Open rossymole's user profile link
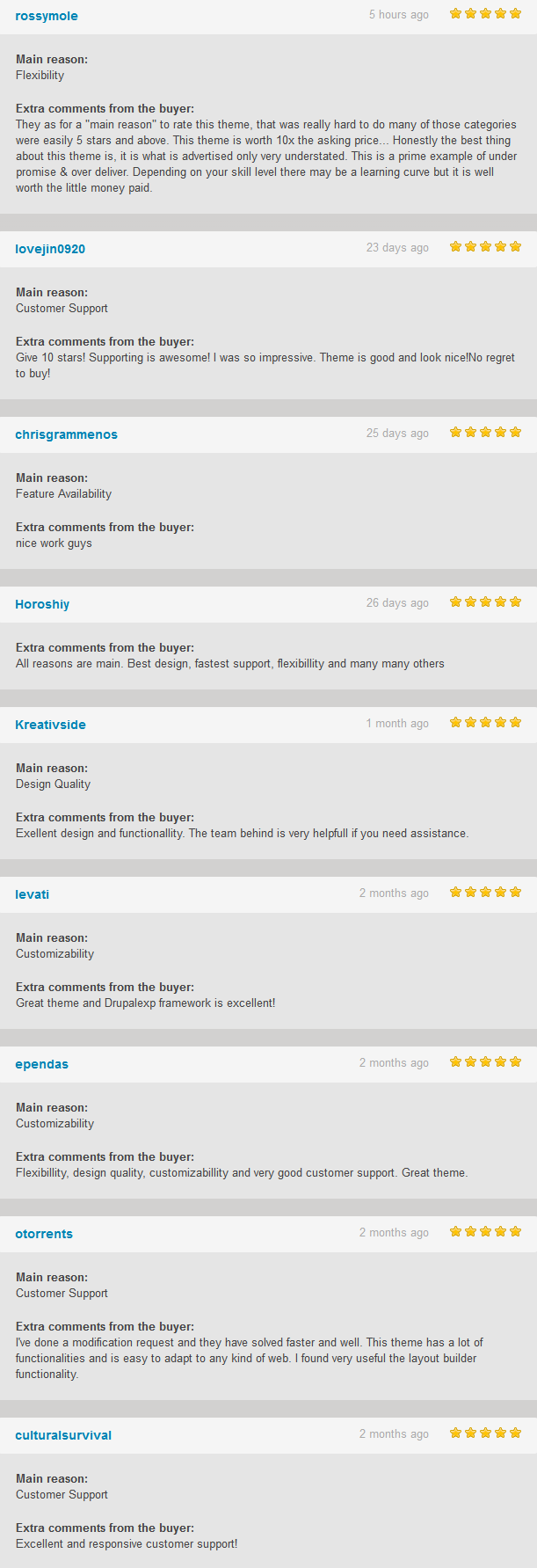The width and height of the screenshot is (537, 1568). click(x=47, y=16)
